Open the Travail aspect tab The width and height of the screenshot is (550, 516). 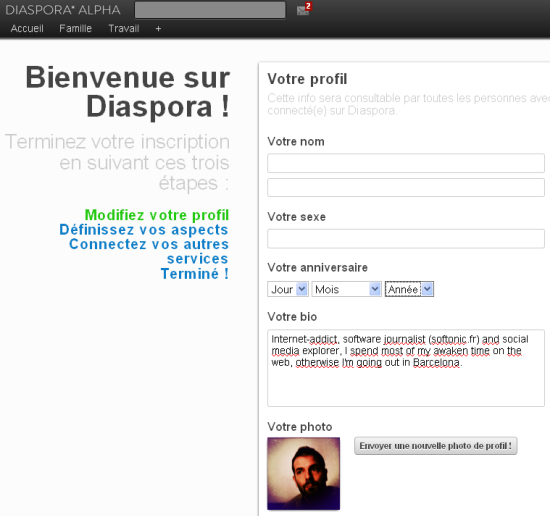click(x=124, y=28)
